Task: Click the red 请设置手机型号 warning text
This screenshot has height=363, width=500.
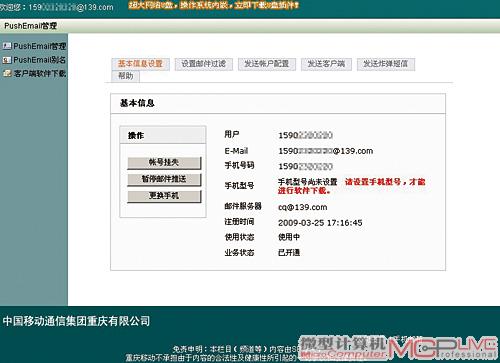Action: [352, 186]
